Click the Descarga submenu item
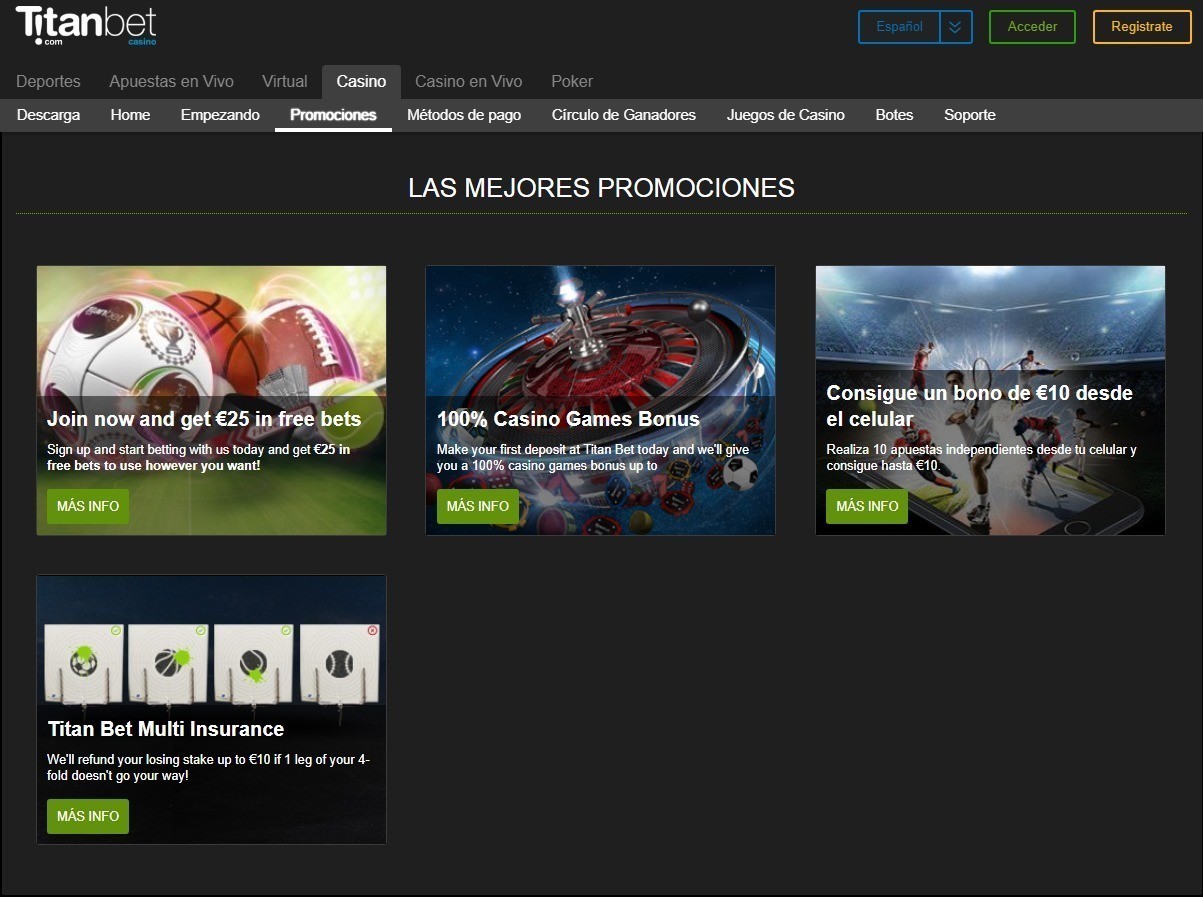The height and width of the screenshot is (897, 1203). coord(49,115)
